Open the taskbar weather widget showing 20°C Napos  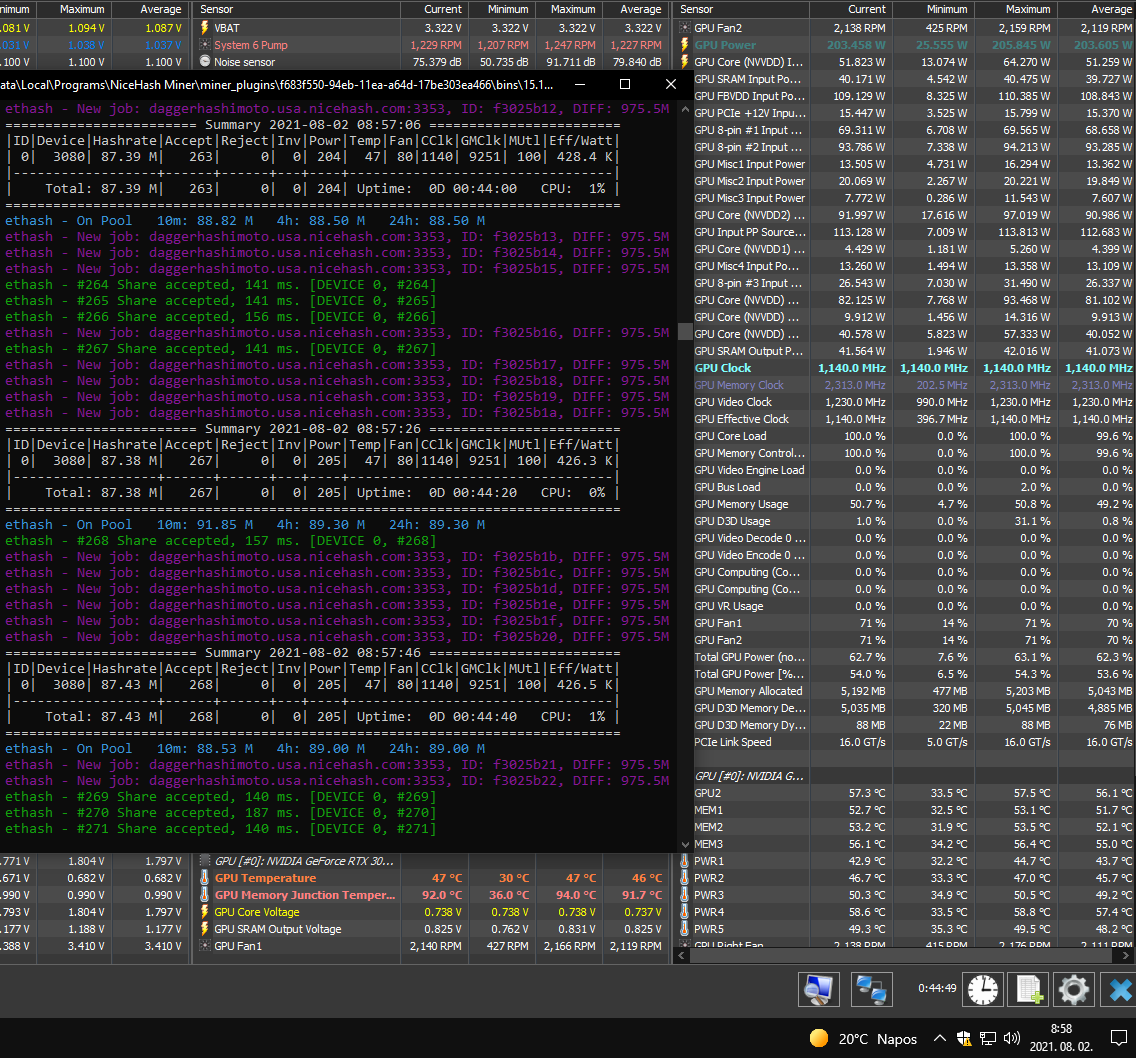click(x=863, y=1038)
